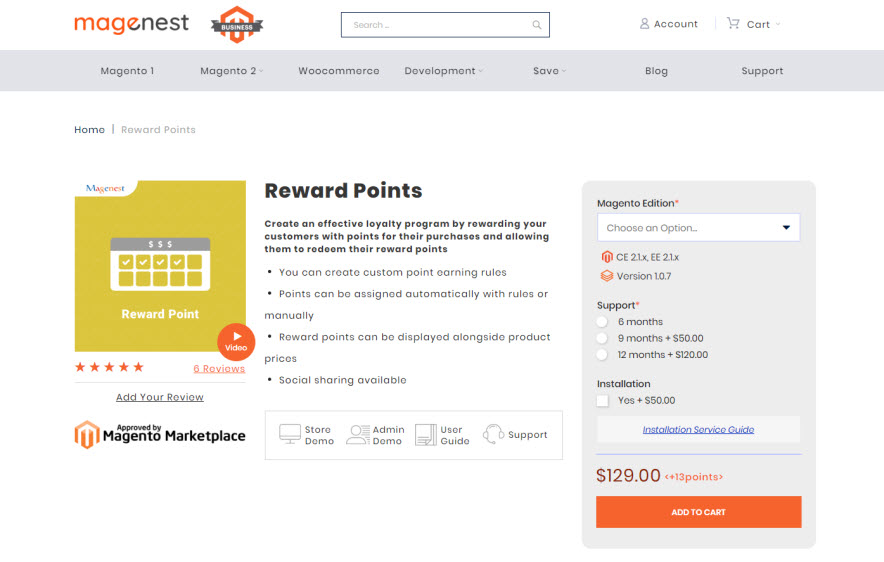884x562 pixels.
Task: Open the Store Demo monitor icon
Action: pyautogui.click(x=290, y=434)
